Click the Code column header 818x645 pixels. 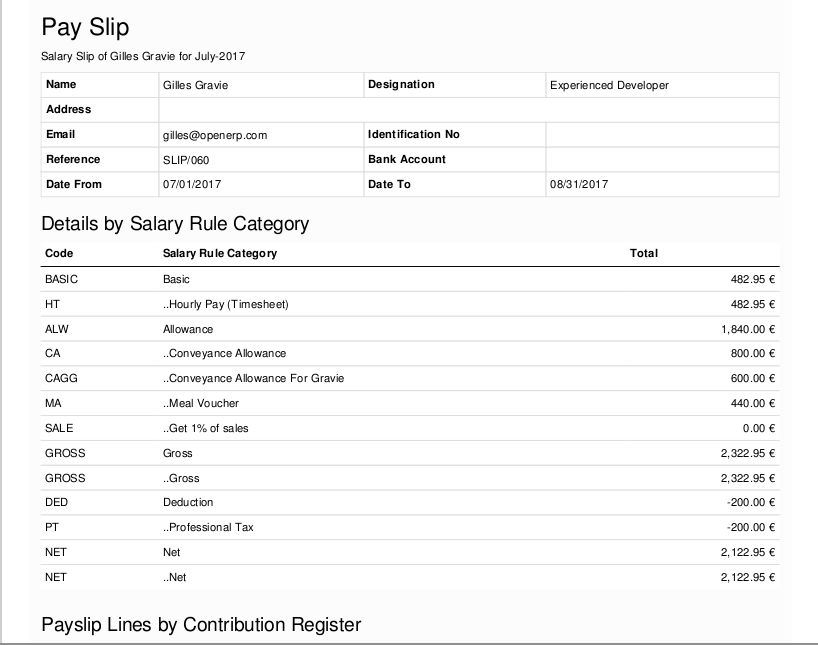(59, 254)
